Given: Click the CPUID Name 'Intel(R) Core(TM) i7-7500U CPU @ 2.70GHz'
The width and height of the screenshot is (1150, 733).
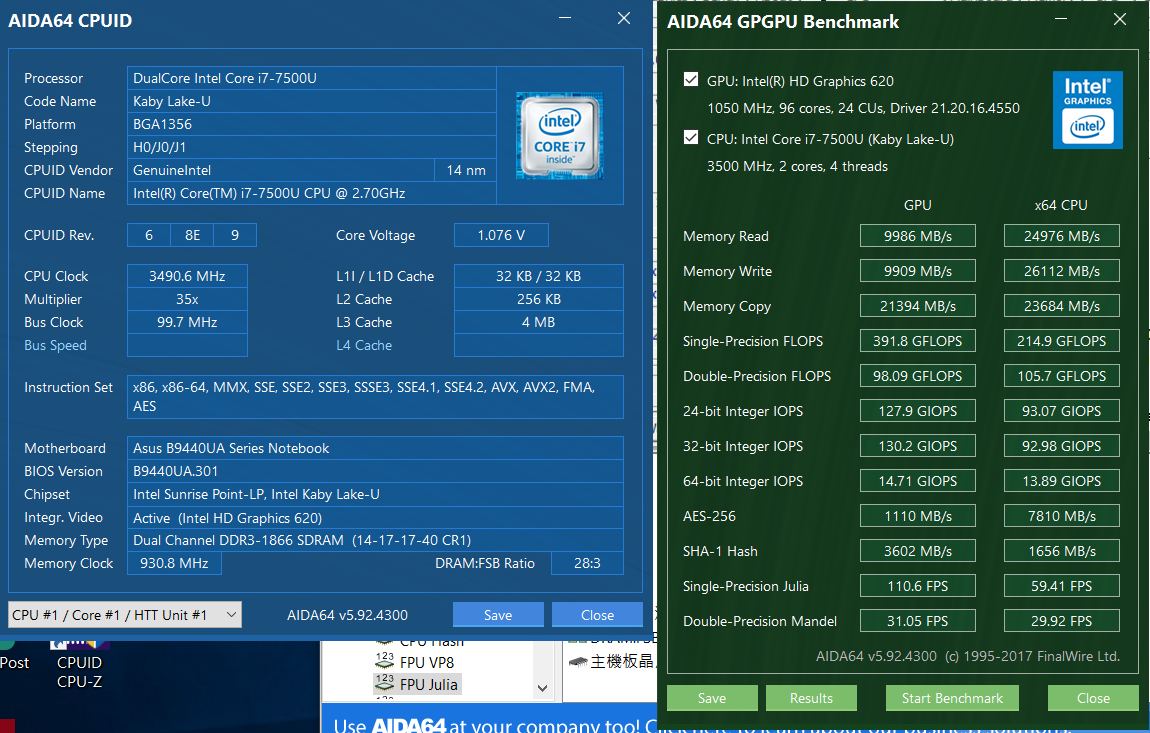Looking at the screenshot, I should [312, 193].
